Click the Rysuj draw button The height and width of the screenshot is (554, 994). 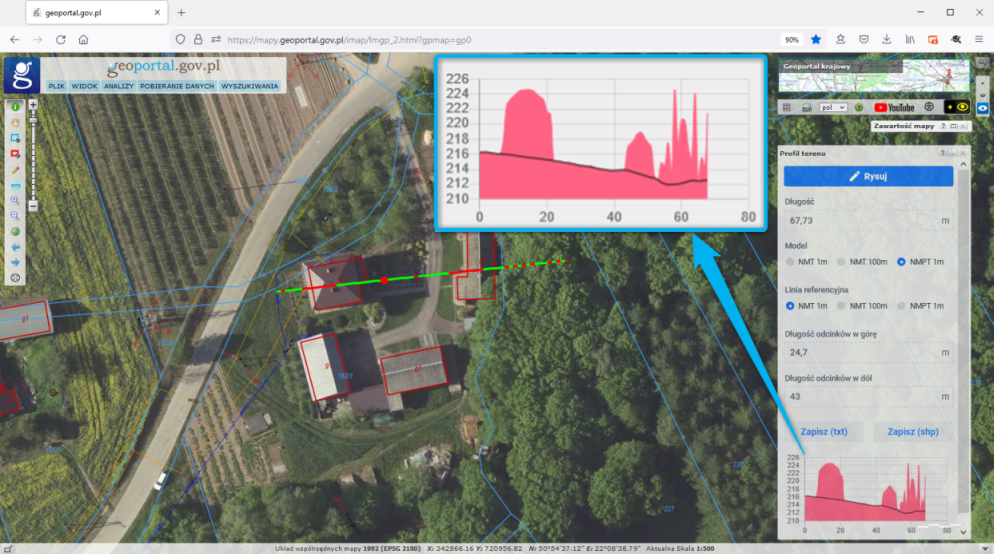coord(868,176)
